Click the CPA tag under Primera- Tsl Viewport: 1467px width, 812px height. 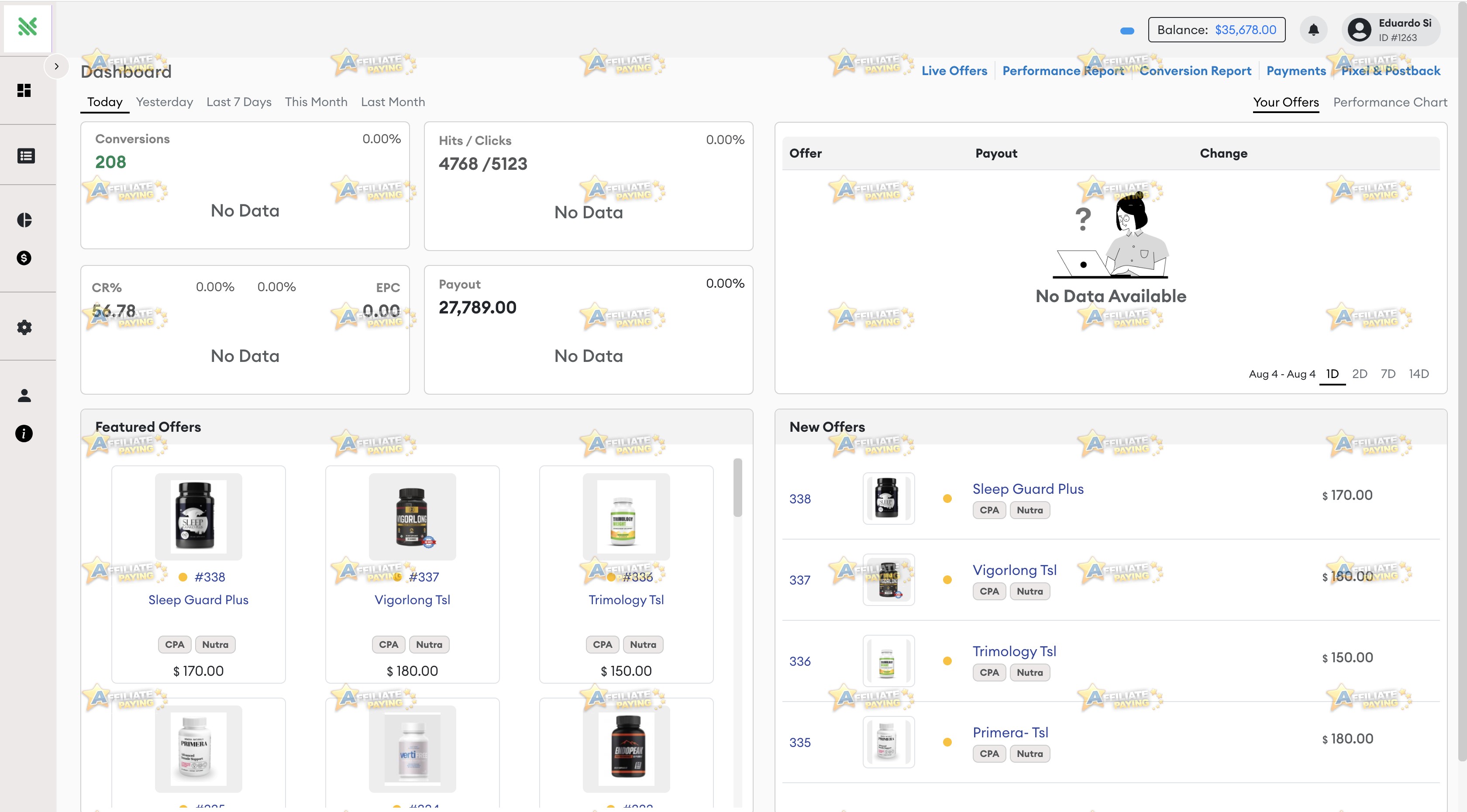[989, 754]
